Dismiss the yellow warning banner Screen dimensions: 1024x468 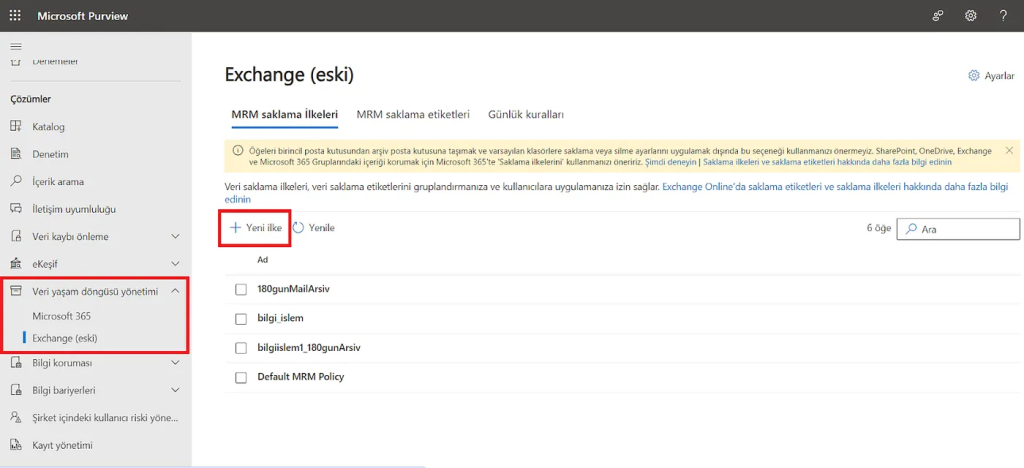coord(1009,150)
